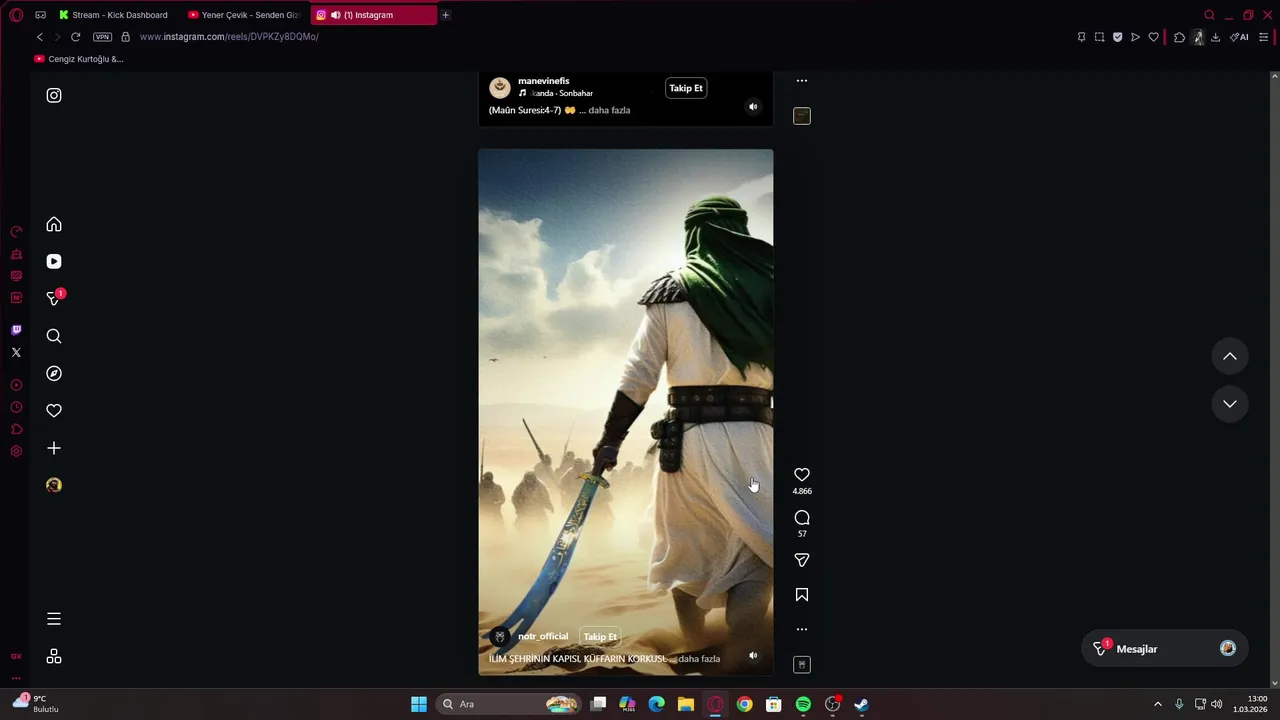Screen dimensions: 1280x720
Task: Switch to Stream - Kick Dashboard tab
Action: point(113,15)
